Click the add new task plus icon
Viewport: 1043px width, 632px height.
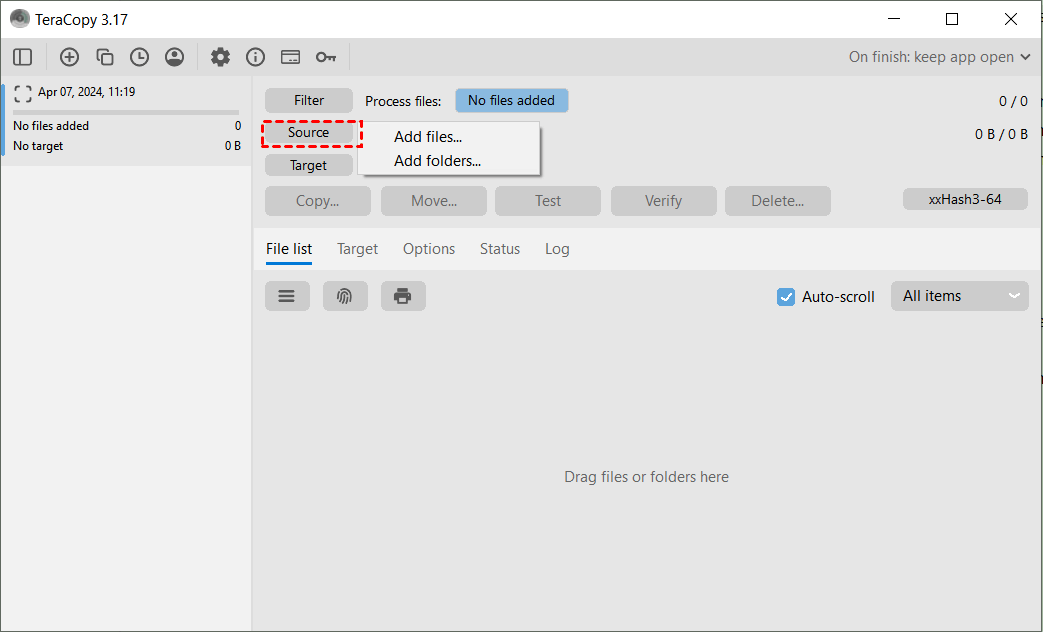(x=69, y=57)
